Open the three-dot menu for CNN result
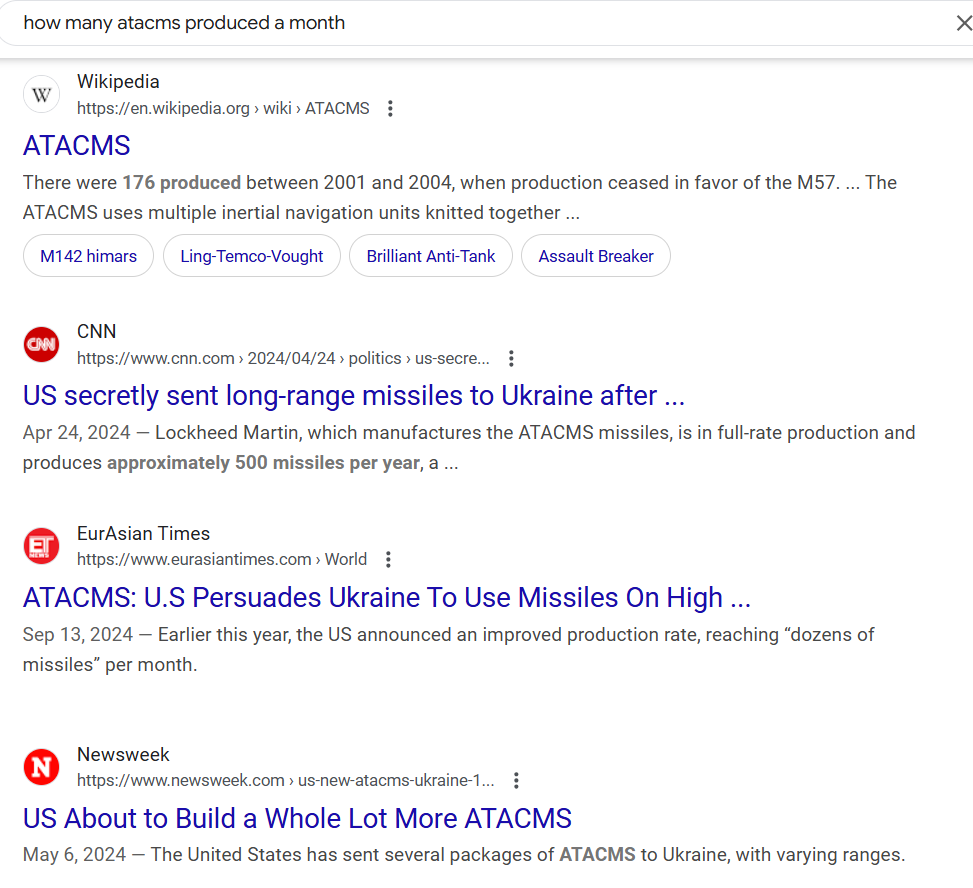 (x=511, y=358)
